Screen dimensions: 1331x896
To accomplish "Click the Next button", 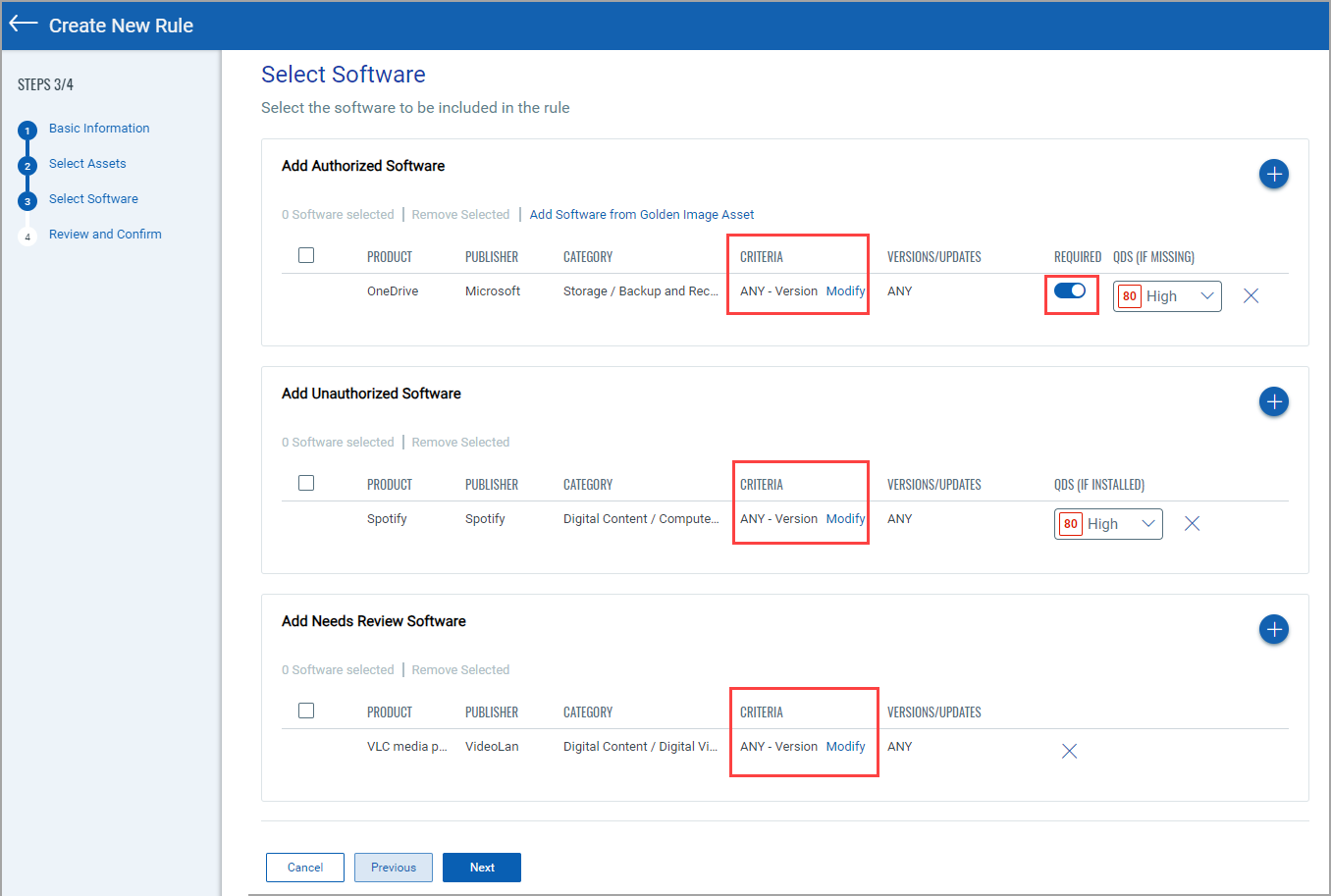I will pyautogui.click(x=482, y=868).
